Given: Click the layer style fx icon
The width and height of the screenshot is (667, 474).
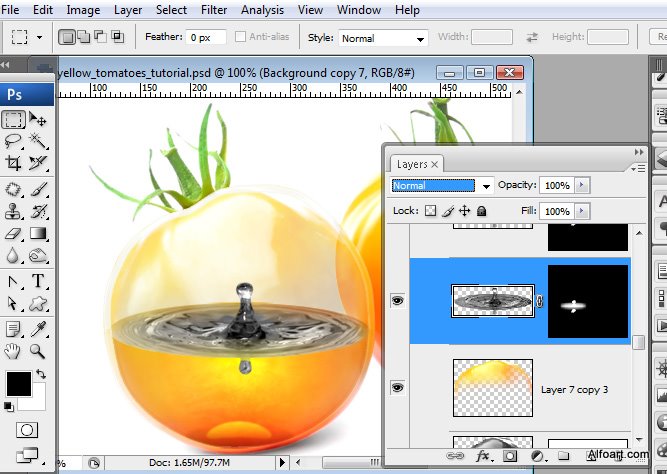Looking at the screenshot, I should (x=483, y=456).
